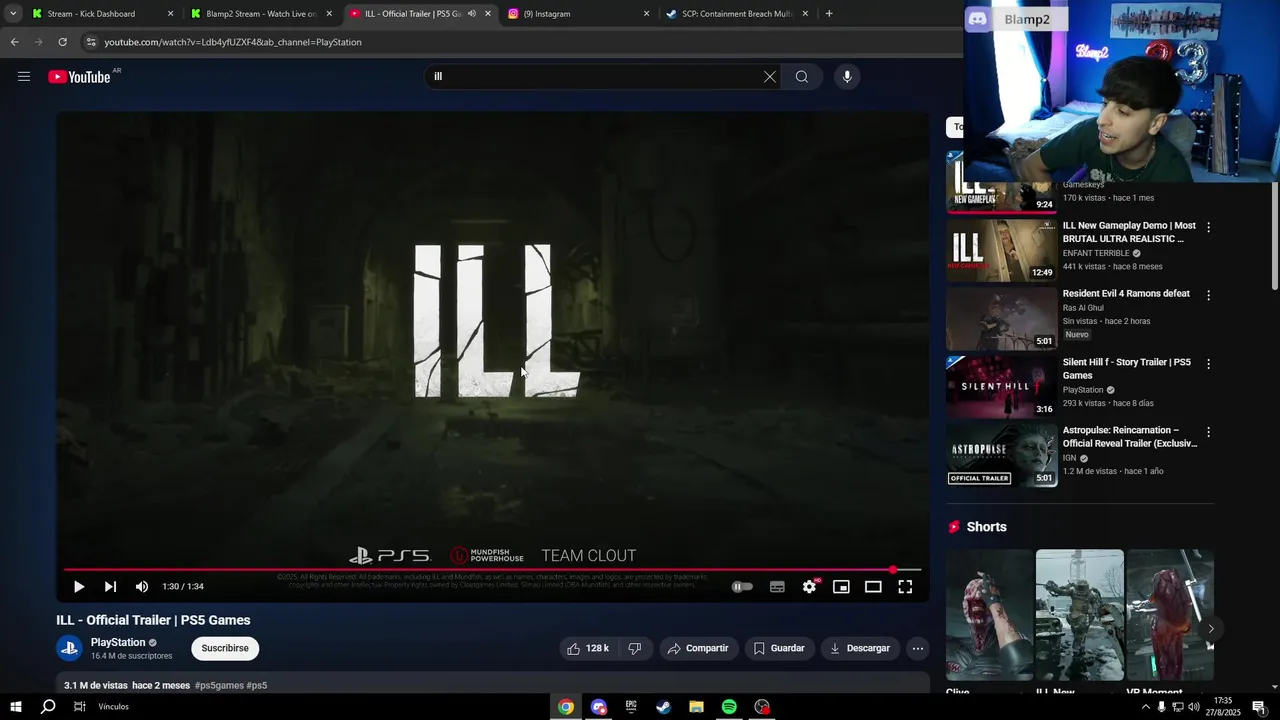The image size is (1280, 720).
Task: Mute the video player volume
Action: point(142,587)
